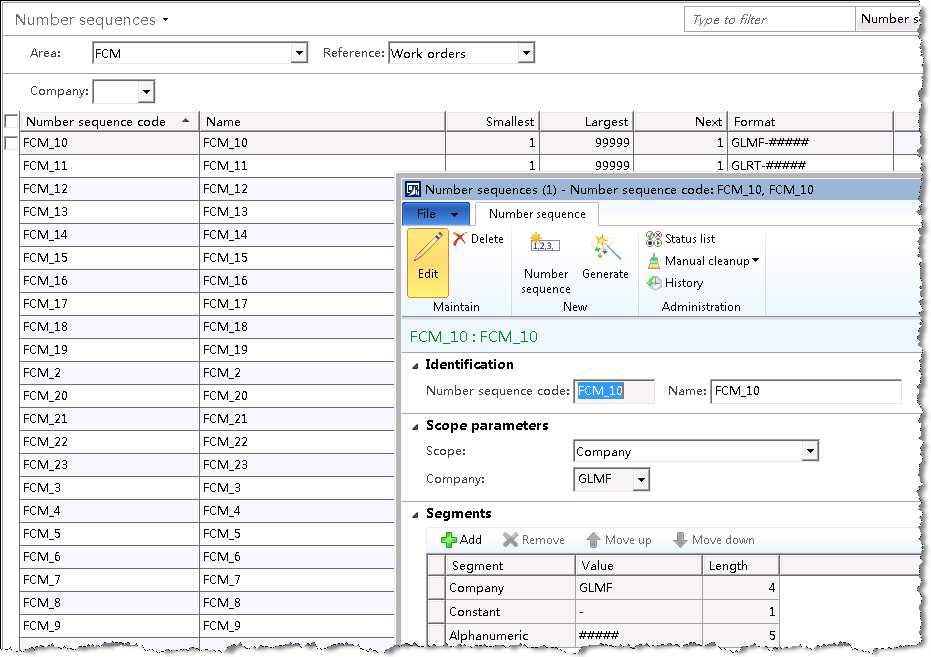
Task: Select the FCM_11 row code cell
Action: (x=109, y=166)
